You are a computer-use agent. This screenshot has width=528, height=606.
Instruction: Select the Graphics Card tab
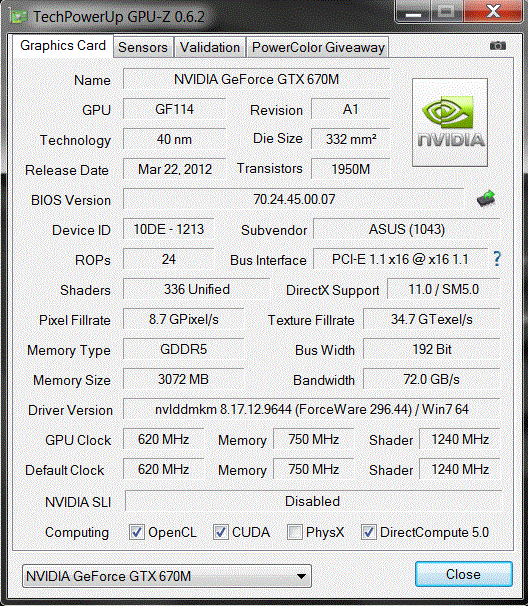[x=63, y=46]
